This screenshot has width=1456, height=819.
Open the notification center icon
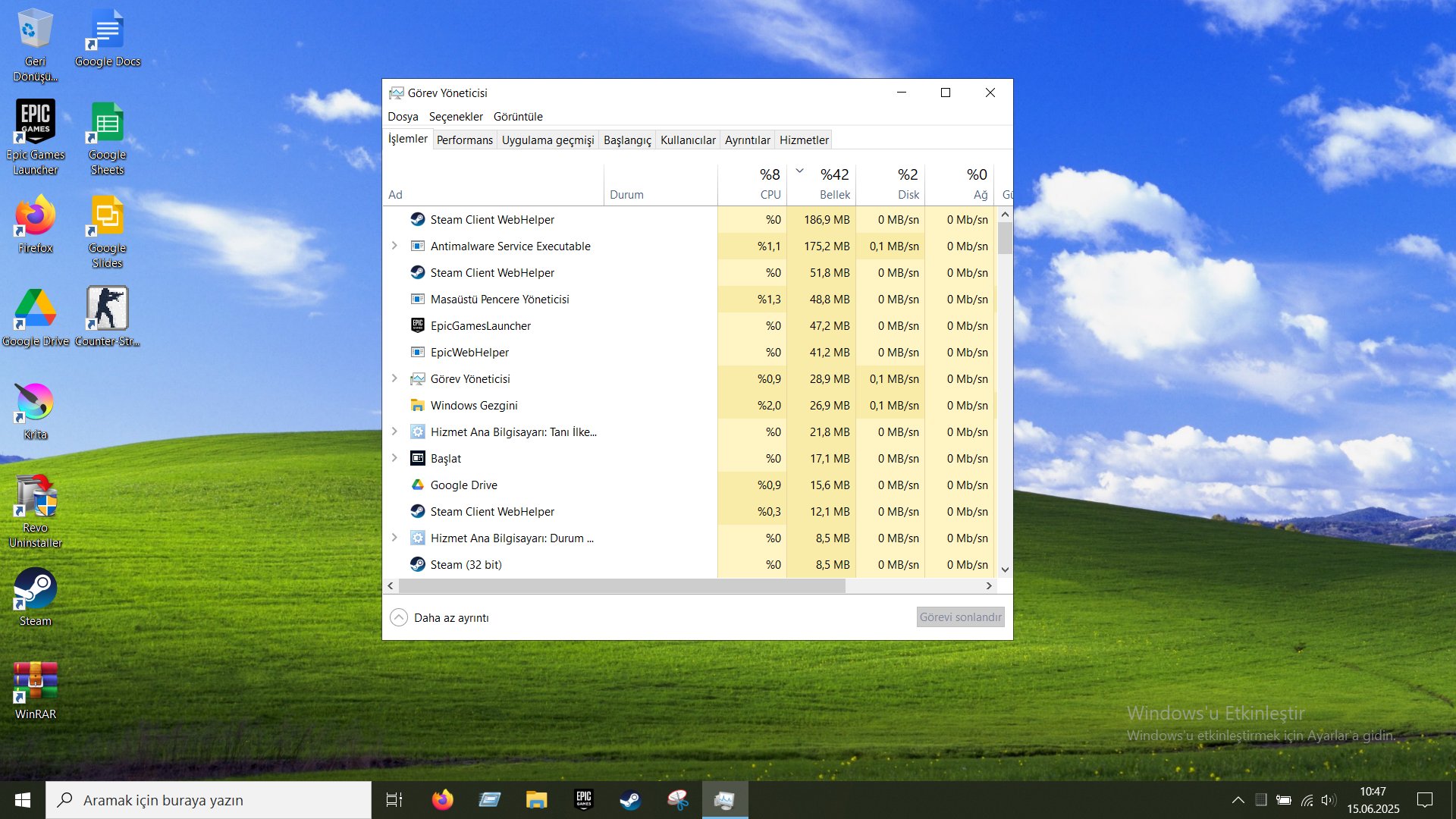click(x=1425, y=800)
